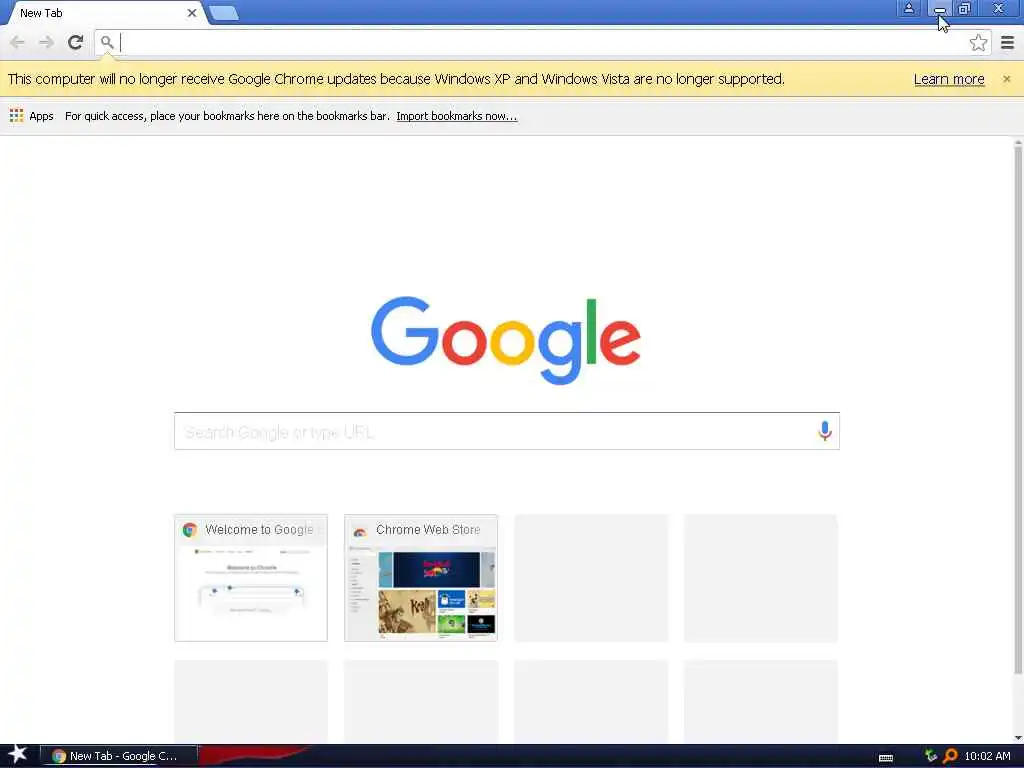The height and width of the screenshot is (768, 1024).
Task: Click the Search Google or type URL box
Action: coord(507,431)
